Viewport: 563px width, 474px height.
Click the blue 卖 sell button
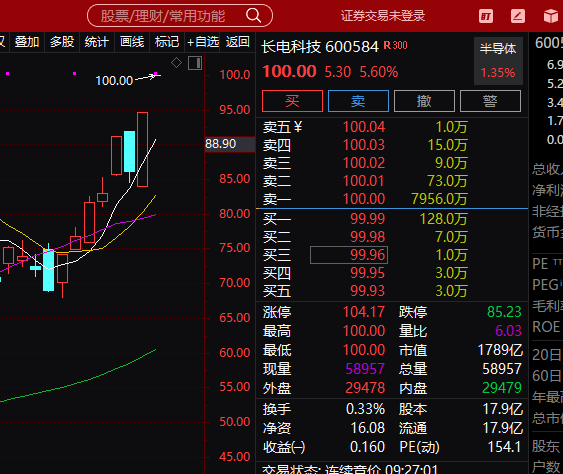tap(358, 101)
